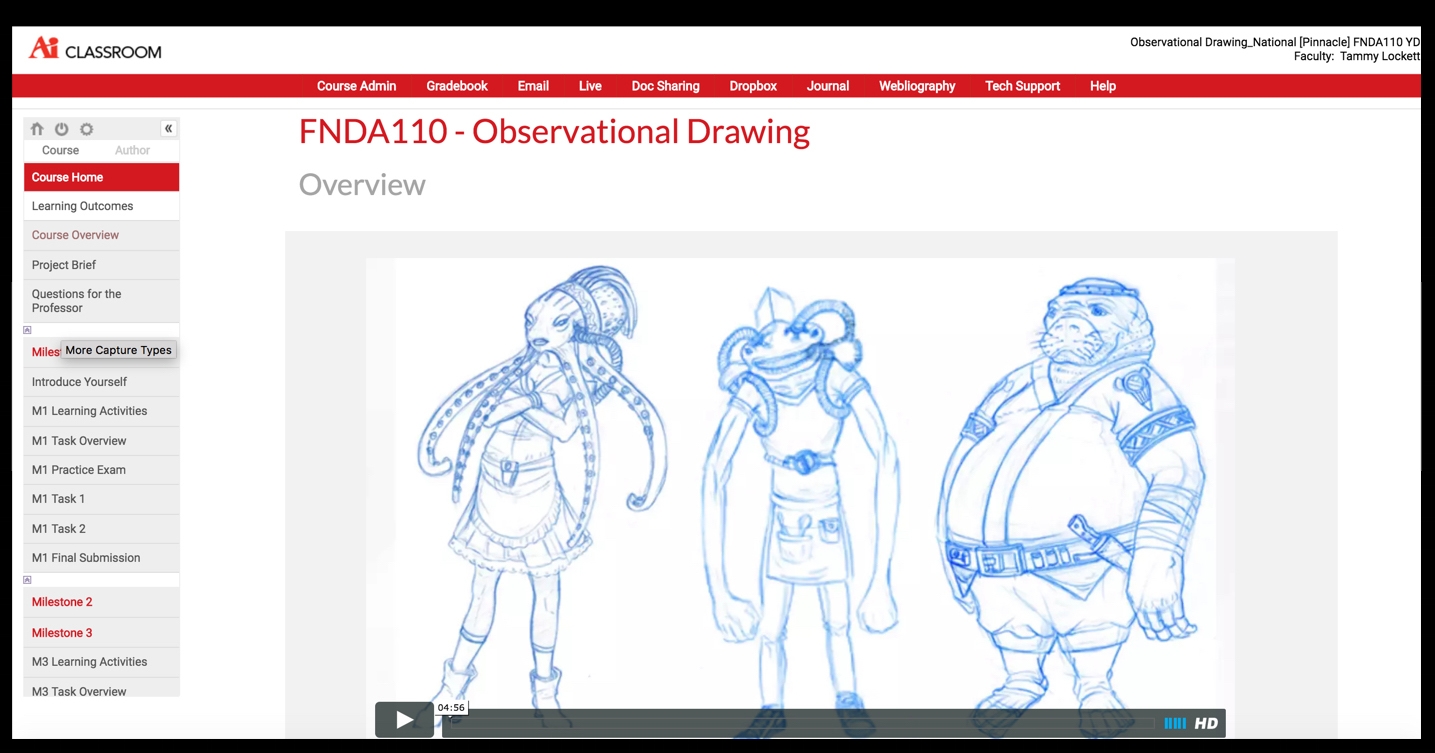Viewport: 1435px width, 753px height.
Task: Open M1 Task Overview
Action: 101,441
